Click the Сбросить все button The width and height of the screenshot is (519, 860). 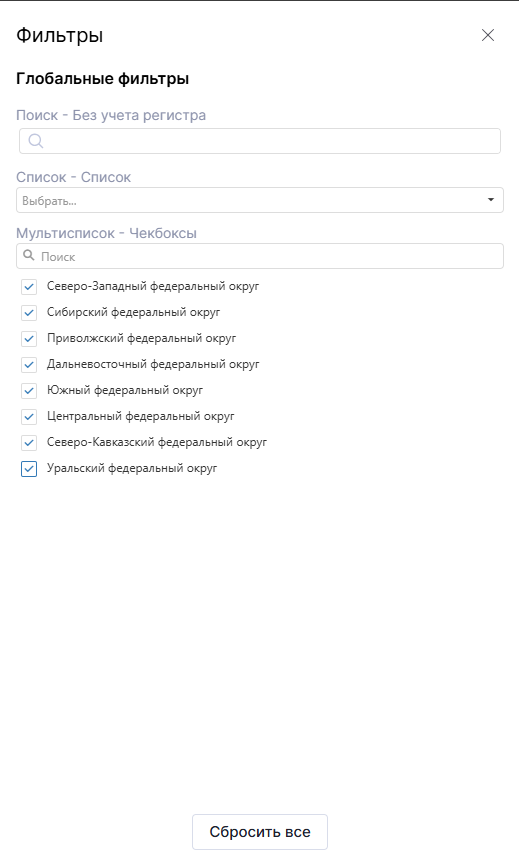click(260, 832)
